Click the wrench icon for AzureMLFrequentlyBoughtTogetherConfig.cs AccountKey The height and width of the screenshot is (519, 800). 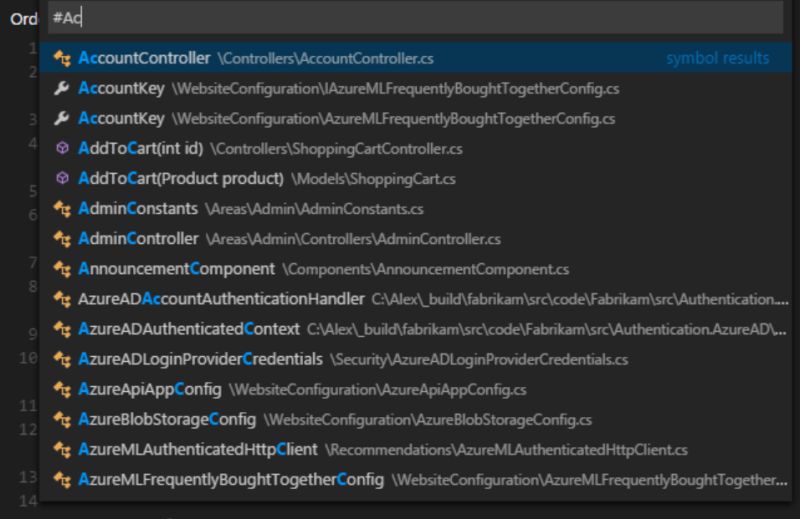(x=62, y=118)
